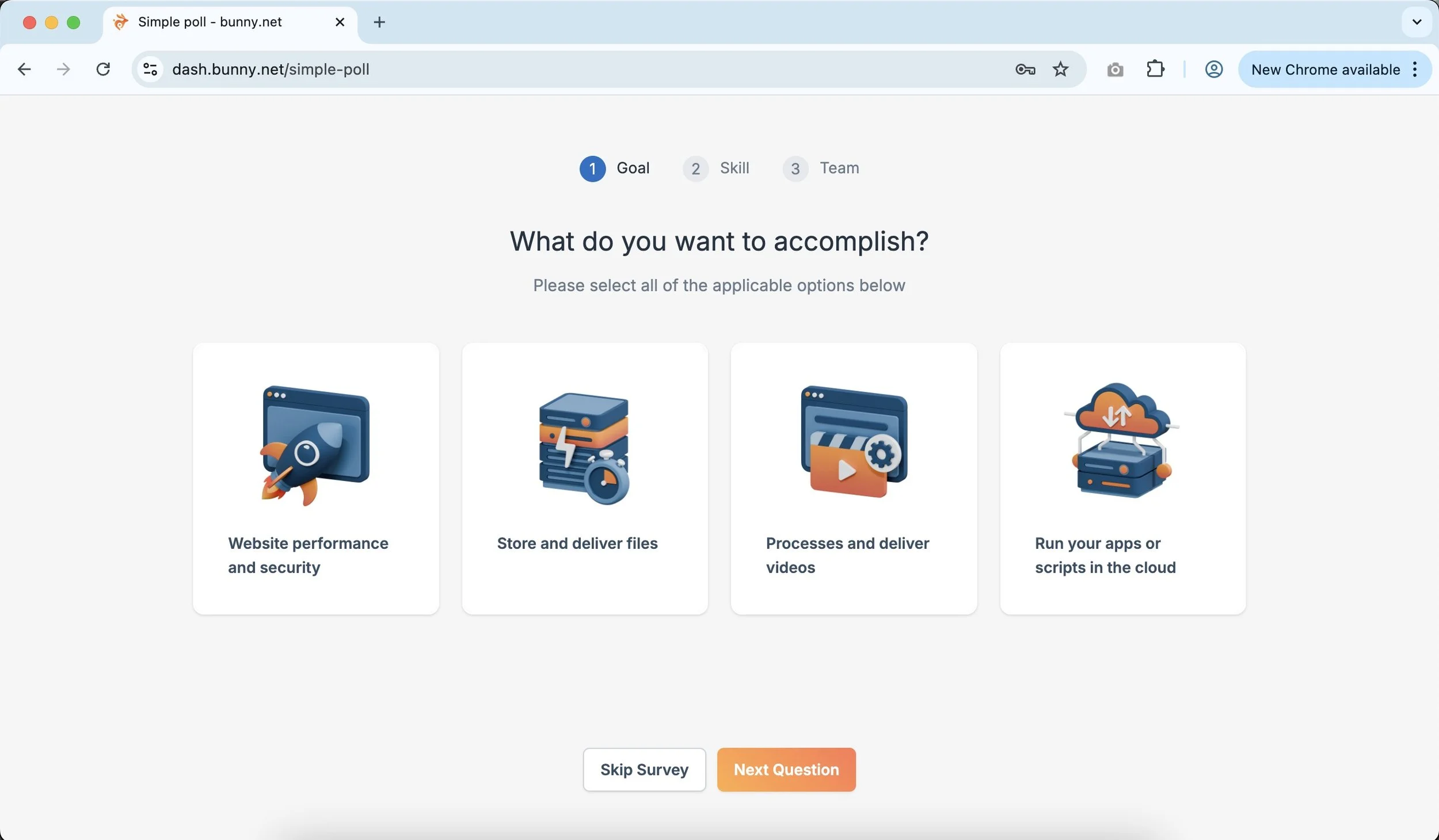Click the 'Skip Survey' button
This screenshot has width=1439, height=840.
644,769
